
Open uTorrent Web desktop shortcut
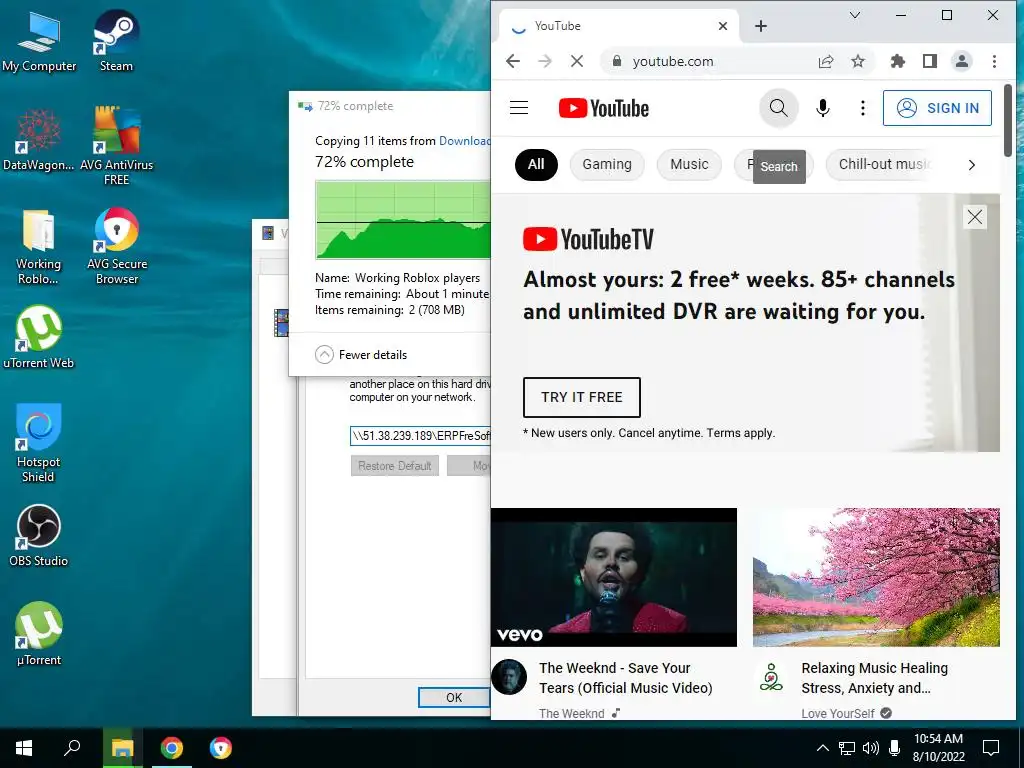tap(39, 337)
